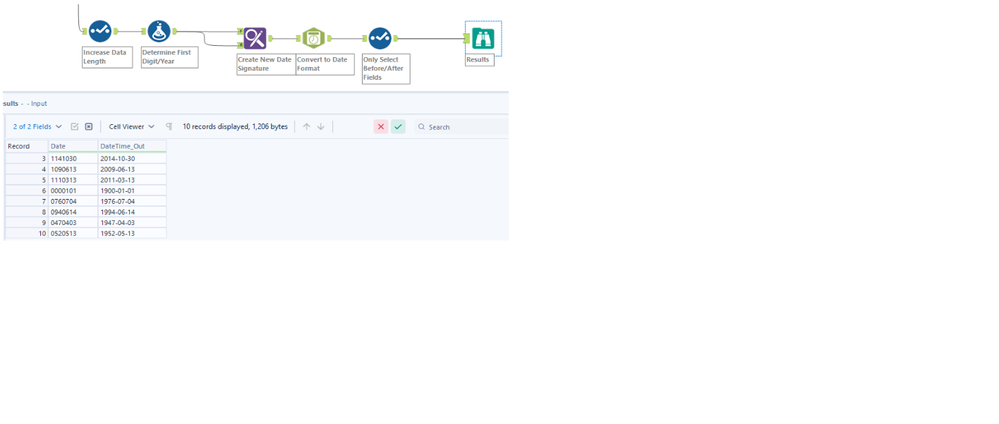The height and width of the screenshot is (424, 999).
Task: Select Date cell 0000101
Action: tap(73, 191)
